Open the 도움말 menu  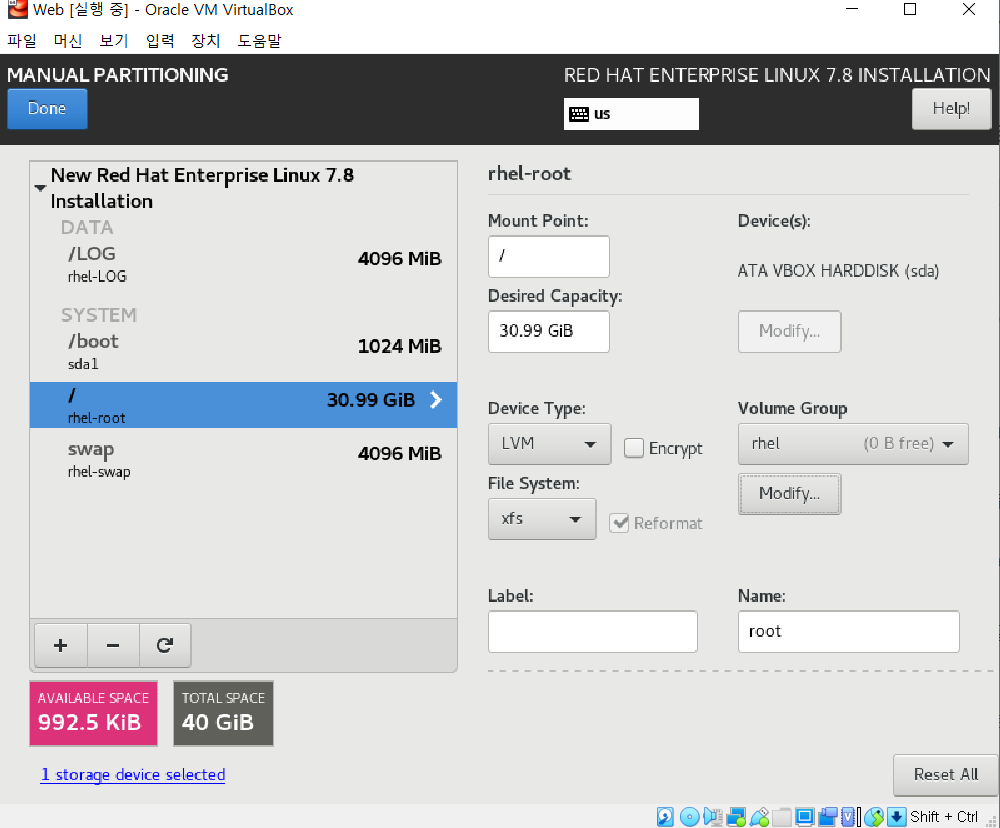259,41
